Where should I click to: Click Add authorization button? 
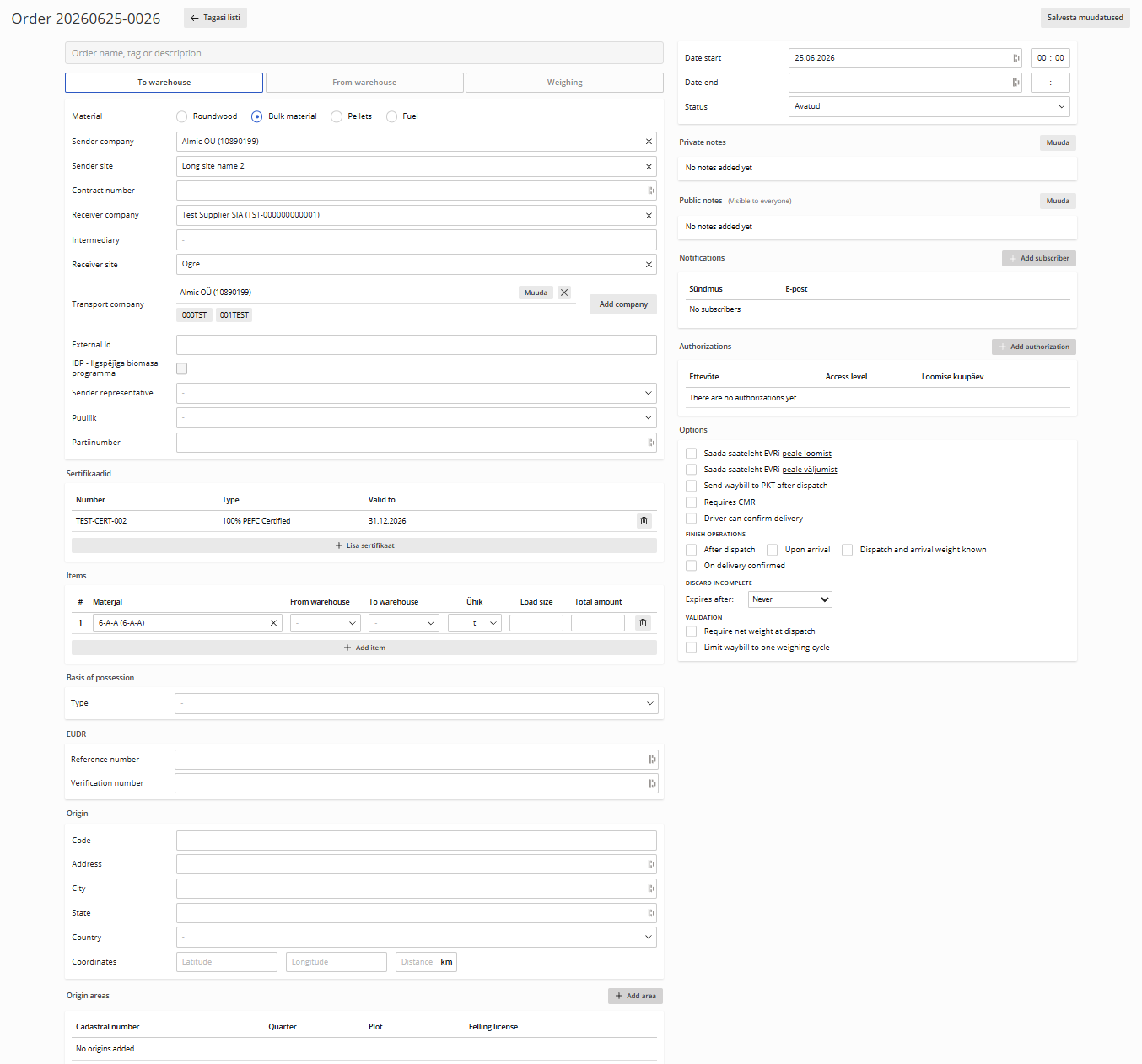pos(1034,347)
